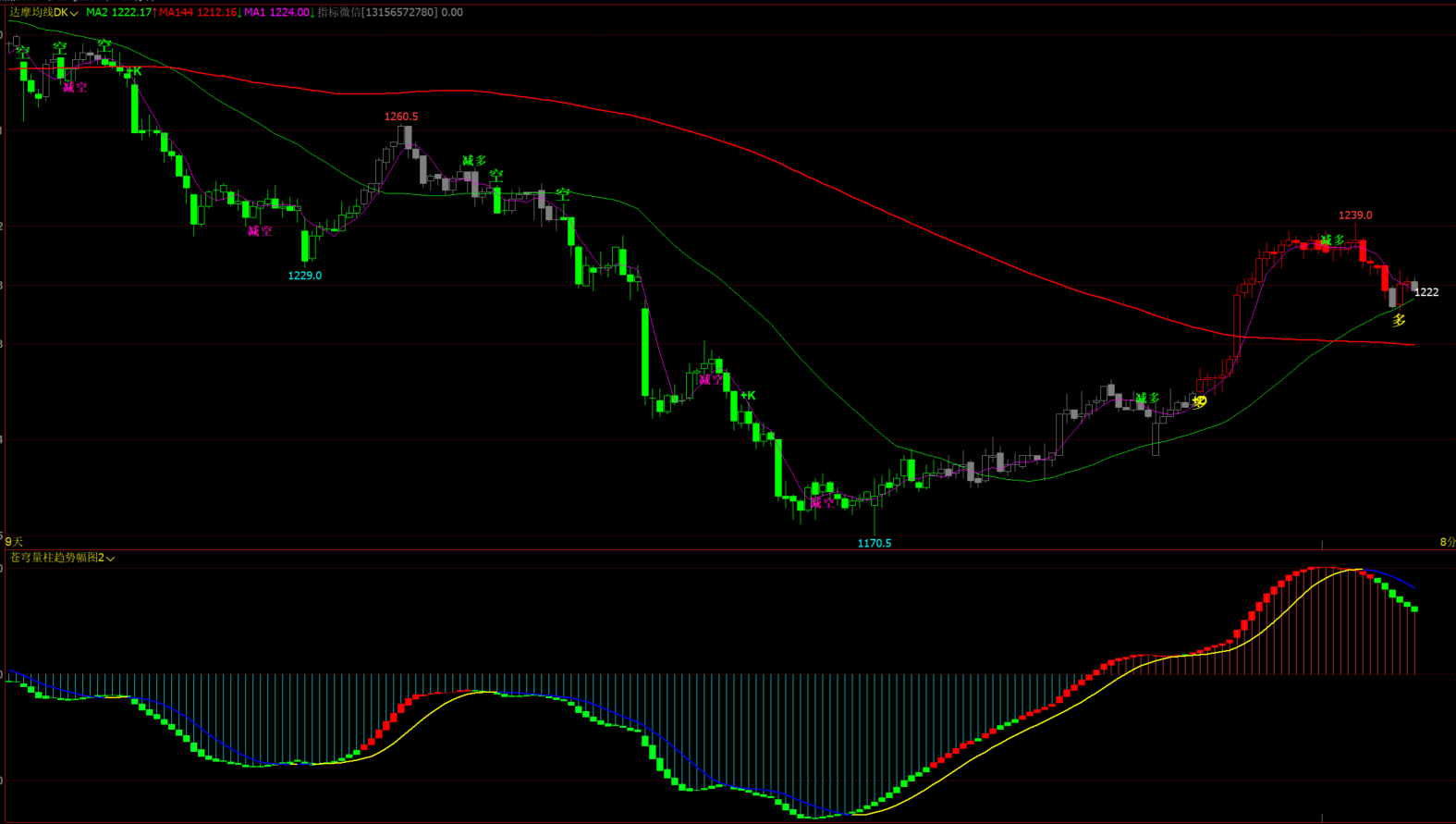The height and width of the screenshot is (824, 1456).
Task: Click the 指标微信[13156572780] label
Action: click(x=377, y=13)
